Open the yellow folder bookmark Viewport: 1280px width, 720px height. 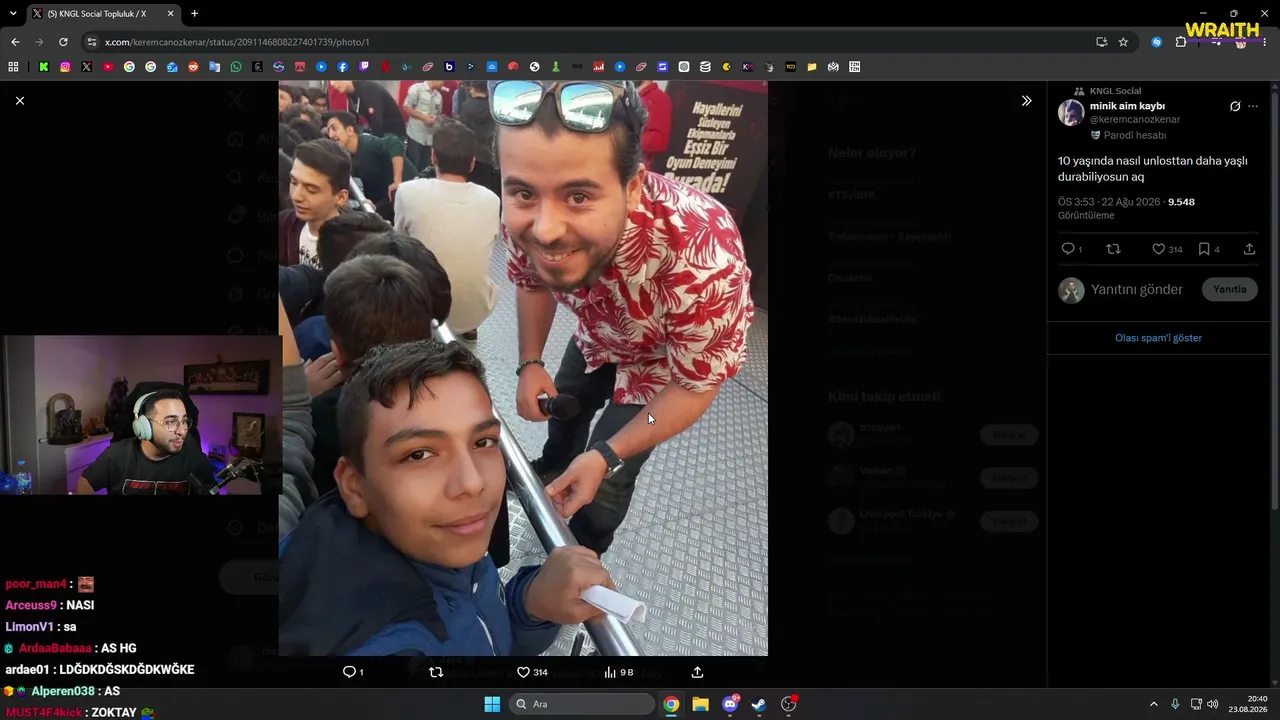(x=812, y=67)
